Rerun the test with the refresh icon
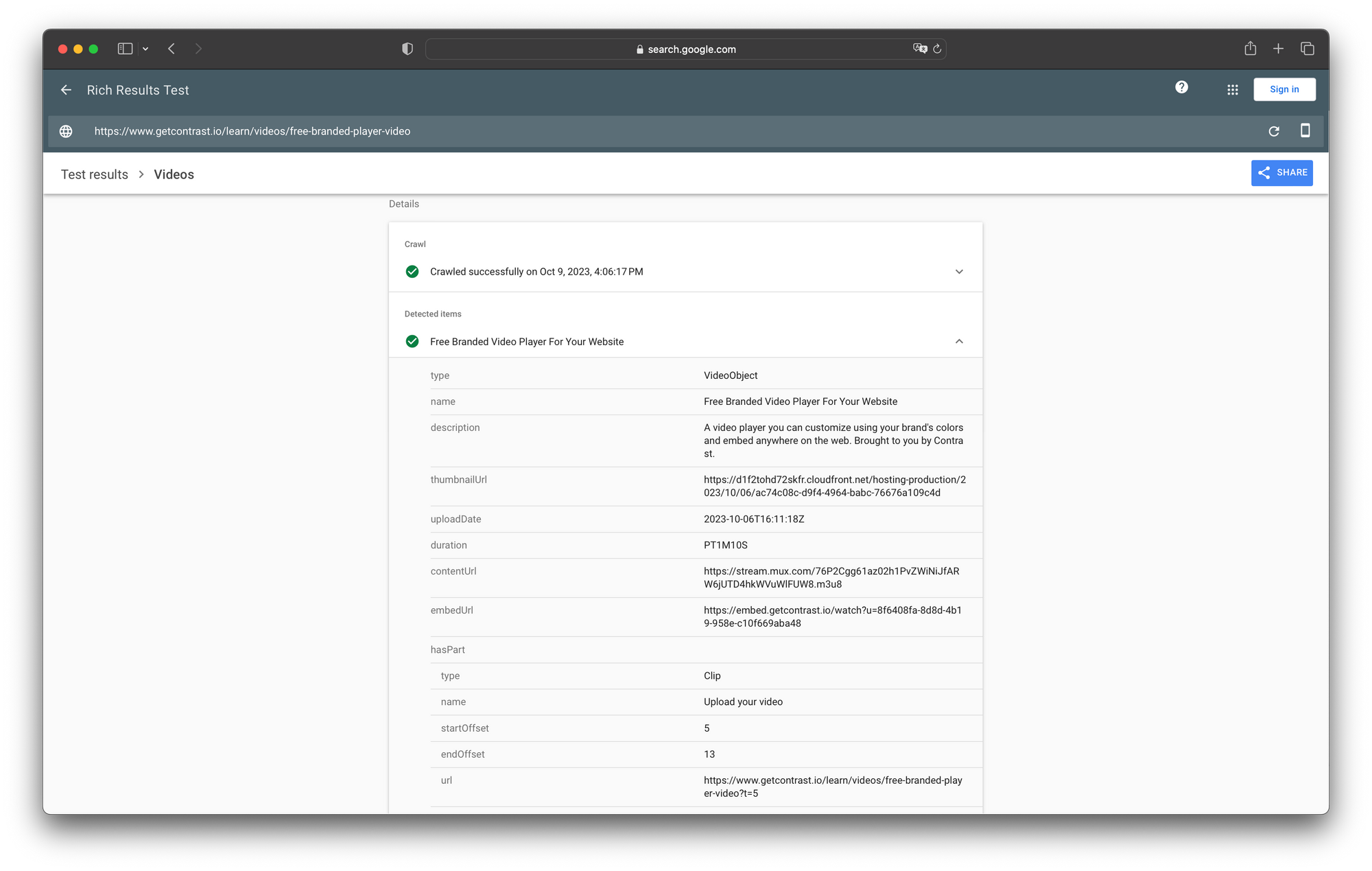 coord(1274,131)
